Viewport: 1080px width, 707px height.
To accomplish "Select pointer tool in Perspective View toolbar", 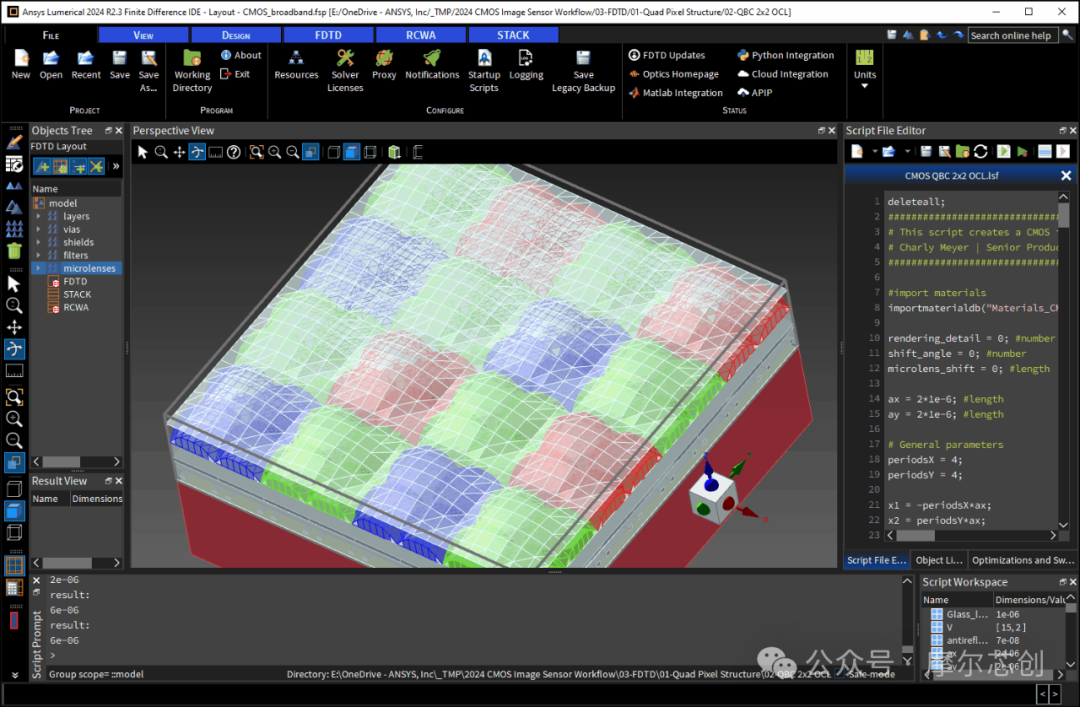I will (x=143, y=152).
